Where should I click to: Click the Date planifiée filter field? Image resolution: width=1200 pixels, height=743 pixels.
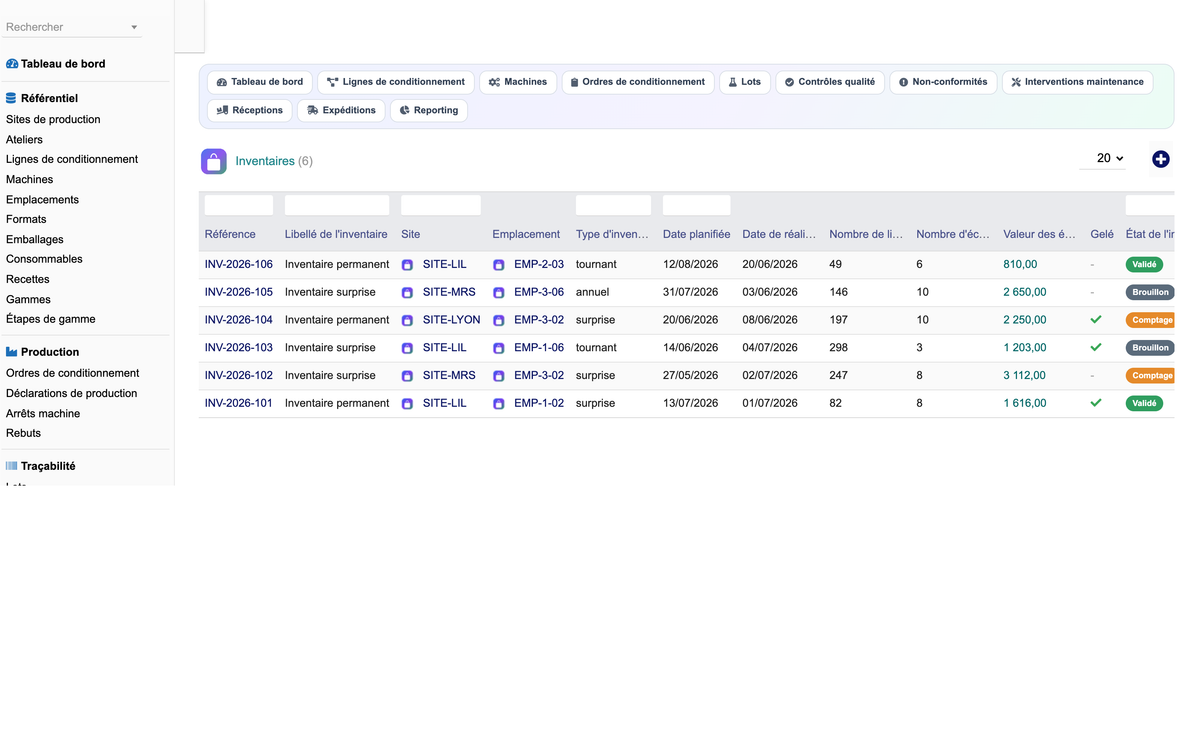[696, 205]
